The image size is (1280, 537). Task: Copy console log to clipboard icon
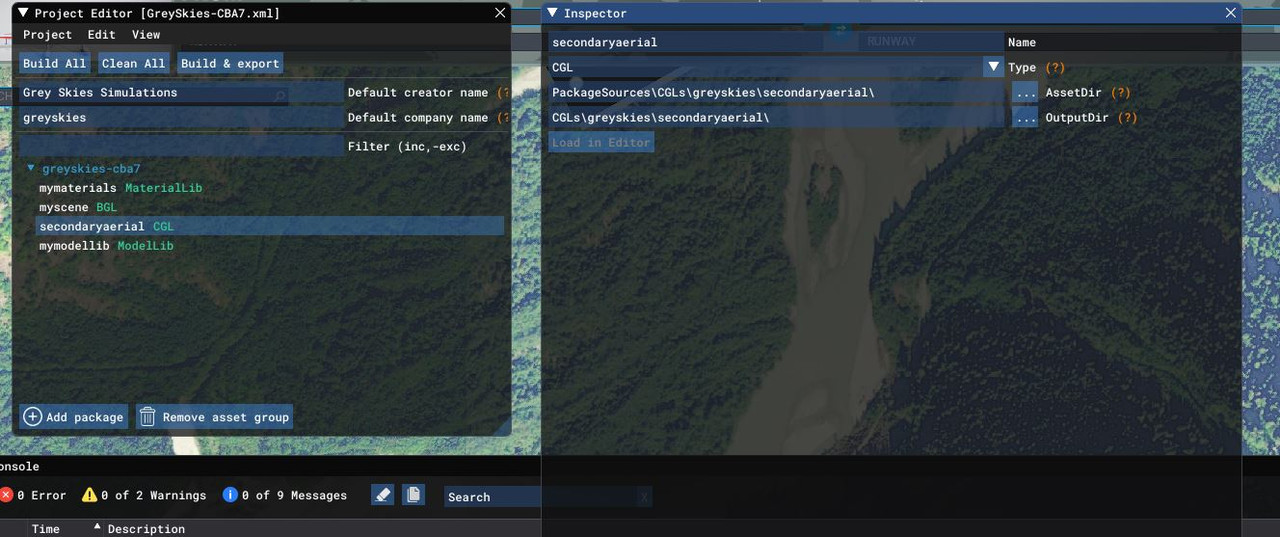click(414, 494)
